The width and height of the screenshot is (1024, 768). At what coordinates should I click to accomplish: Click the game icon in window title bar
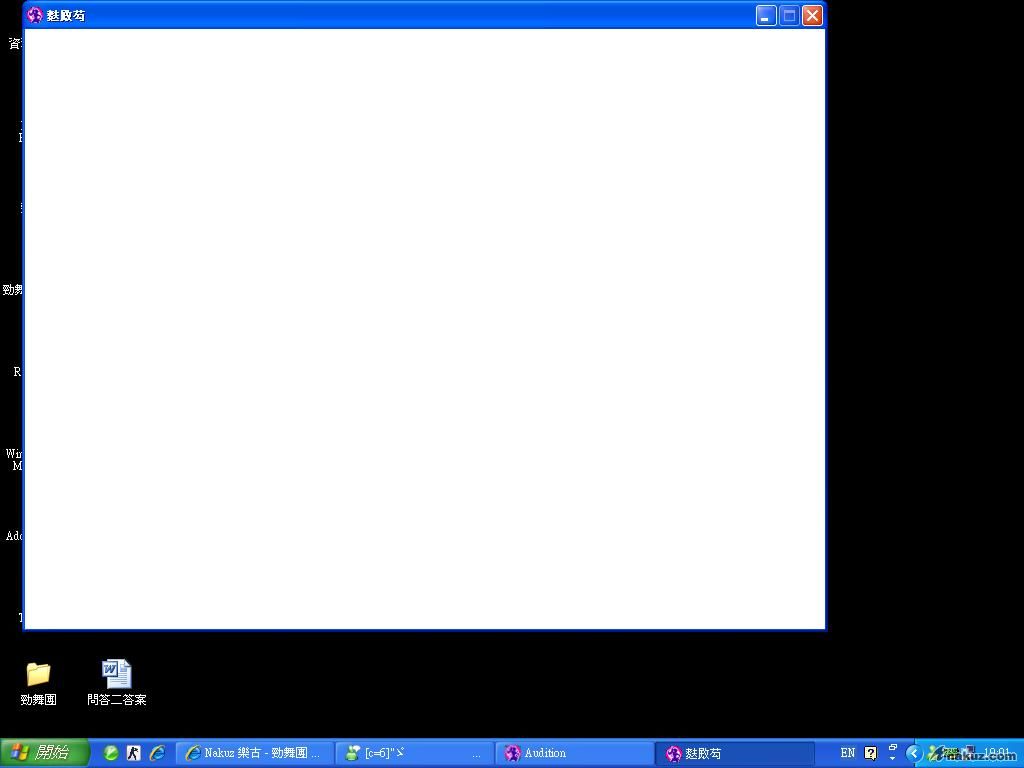[x=35, y=15]
